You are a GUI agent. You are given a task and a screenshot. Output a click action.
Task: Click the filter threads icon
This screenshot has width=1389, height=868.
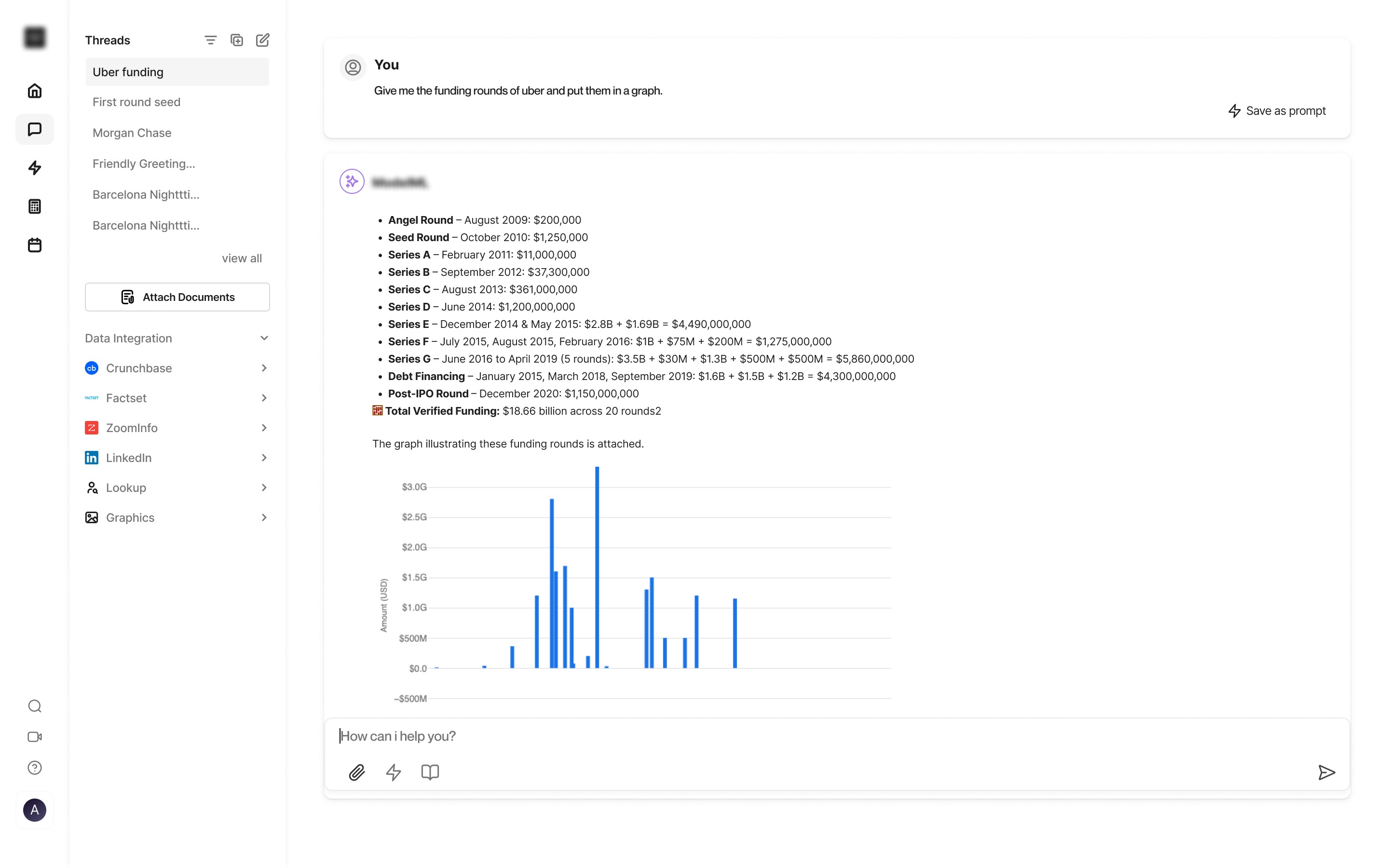pyautogui.click(x=211, y=40)
